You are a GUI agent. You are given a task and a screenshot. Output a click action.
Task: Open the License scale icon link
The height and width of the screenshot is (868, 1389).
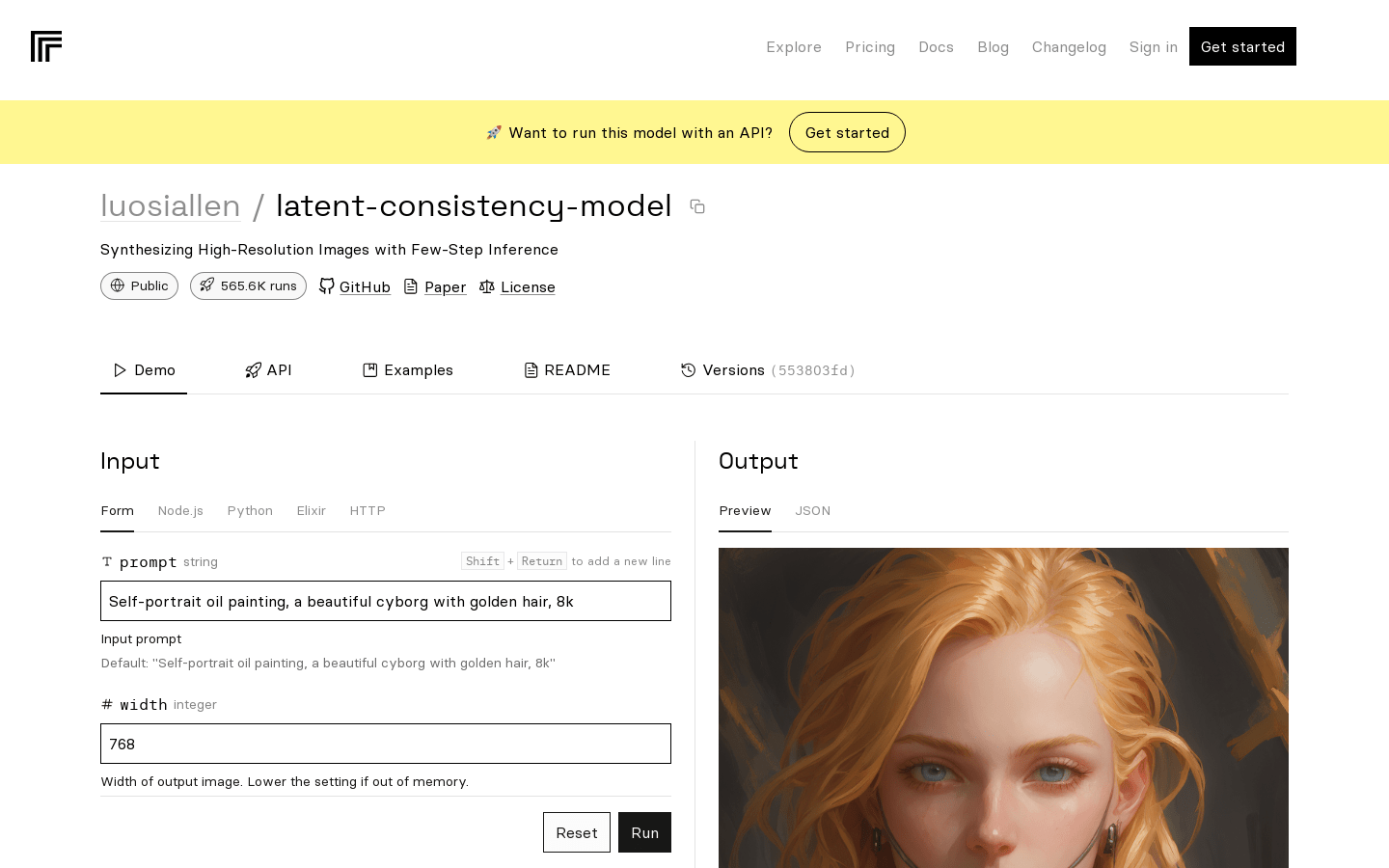pos(517,286)
